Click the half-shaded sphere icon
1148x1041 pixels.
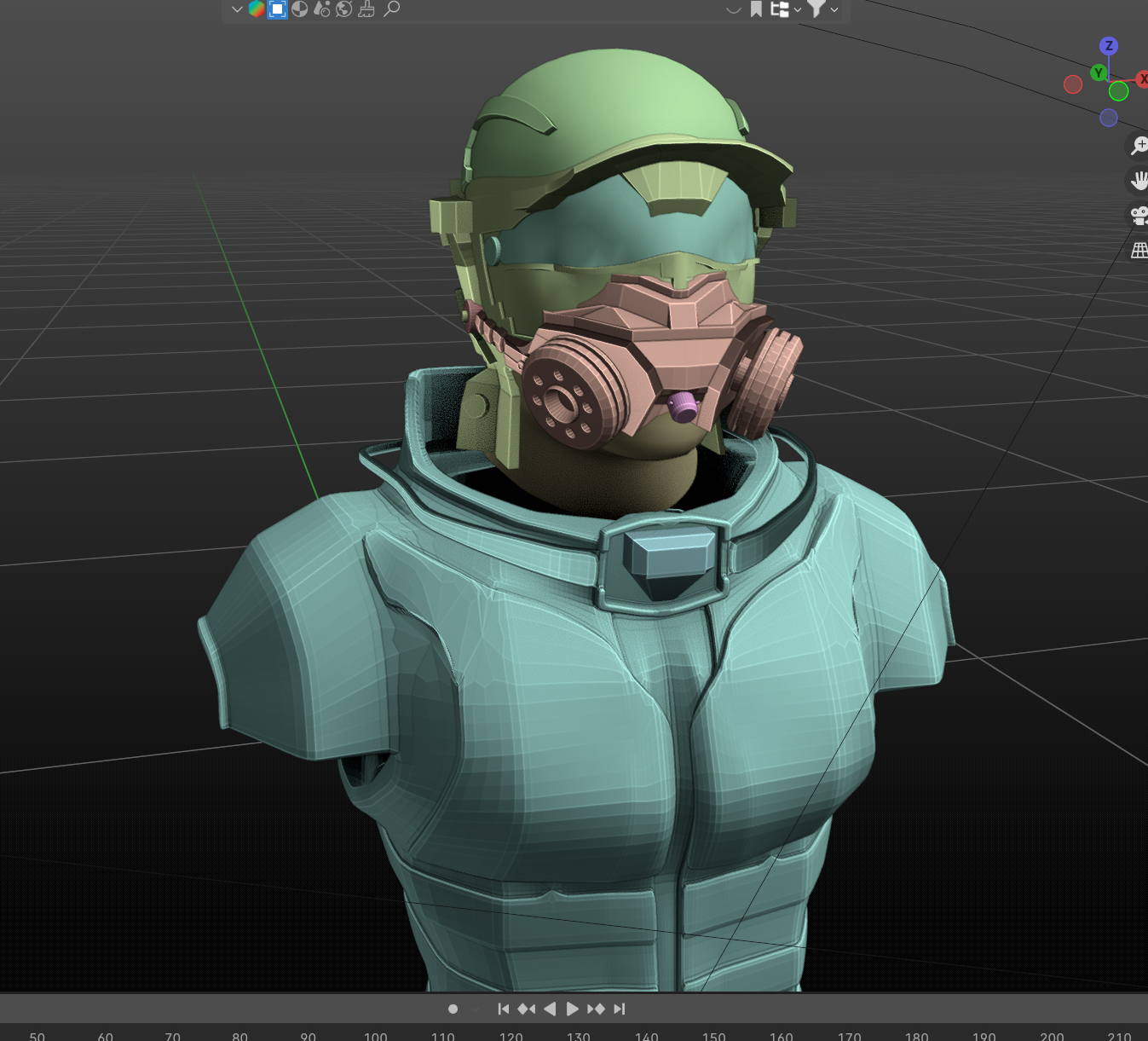(299, 9)
